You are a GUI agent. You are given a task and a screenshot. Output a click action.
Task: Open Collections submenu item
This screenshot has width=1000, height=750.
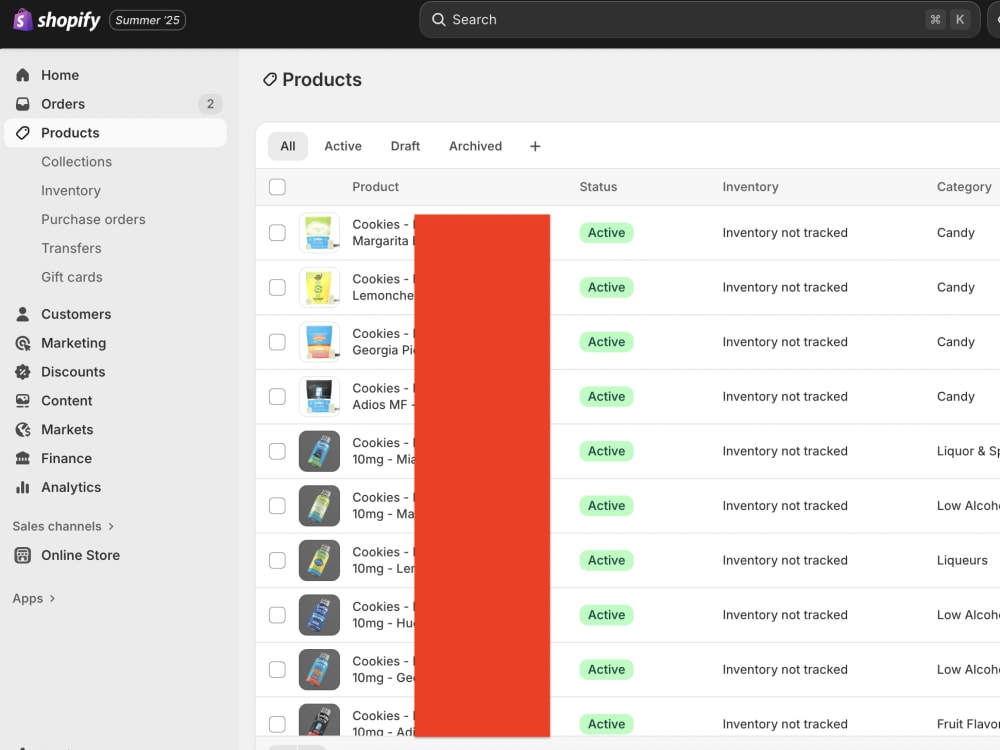(77, 162)
